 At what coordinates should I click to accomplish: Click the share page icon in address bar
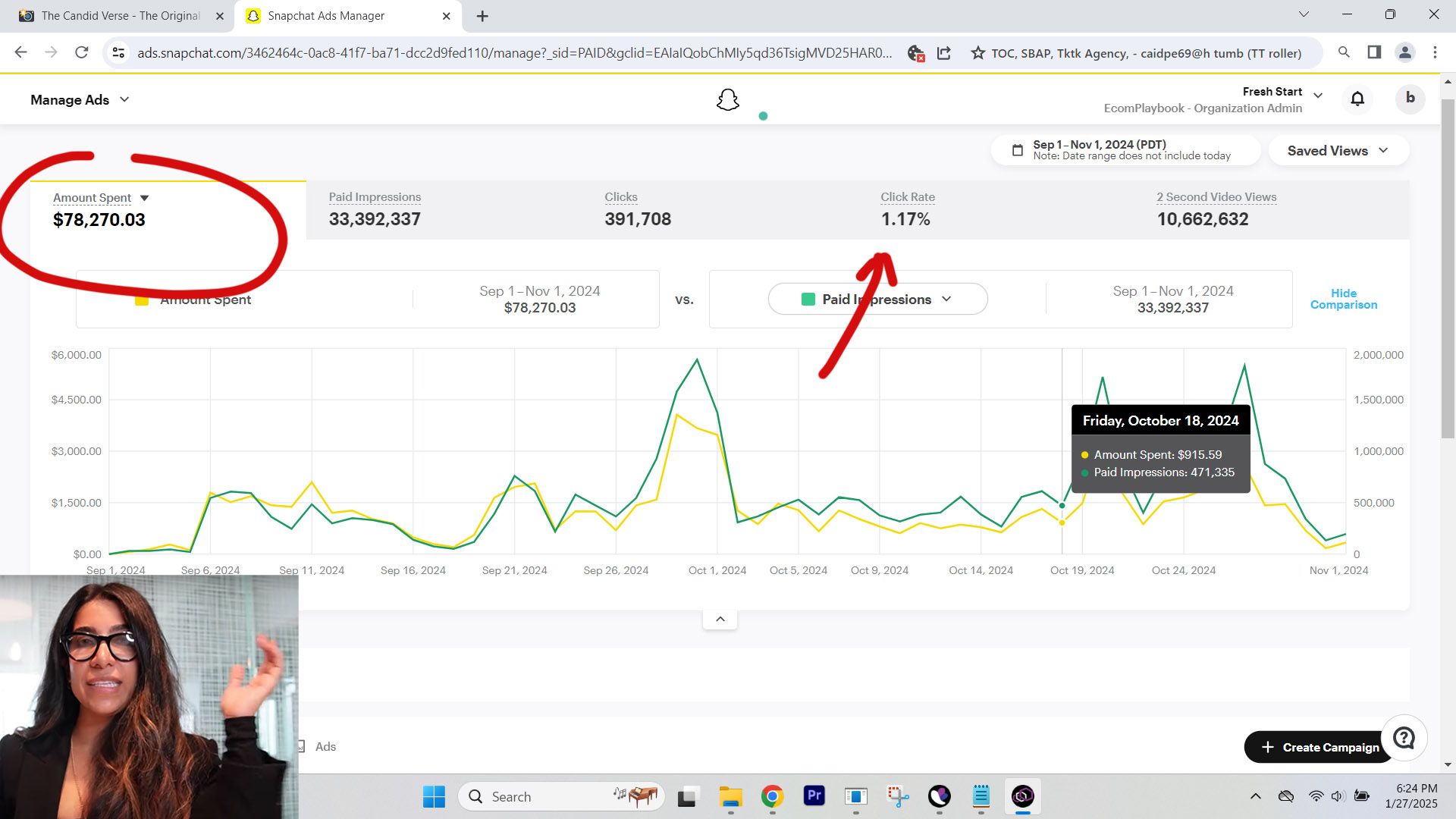[x=944, y=53]
